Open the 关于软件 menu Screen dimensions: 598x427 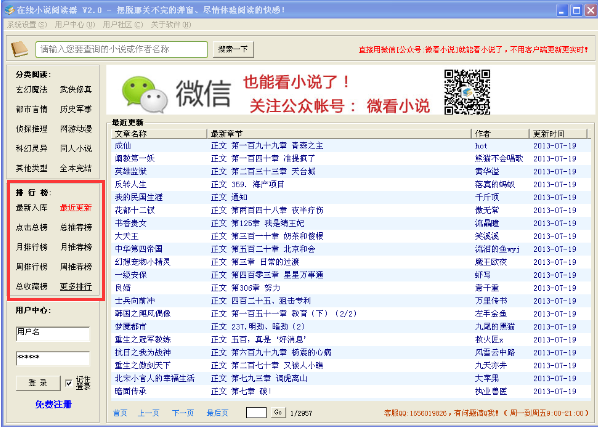171,25
